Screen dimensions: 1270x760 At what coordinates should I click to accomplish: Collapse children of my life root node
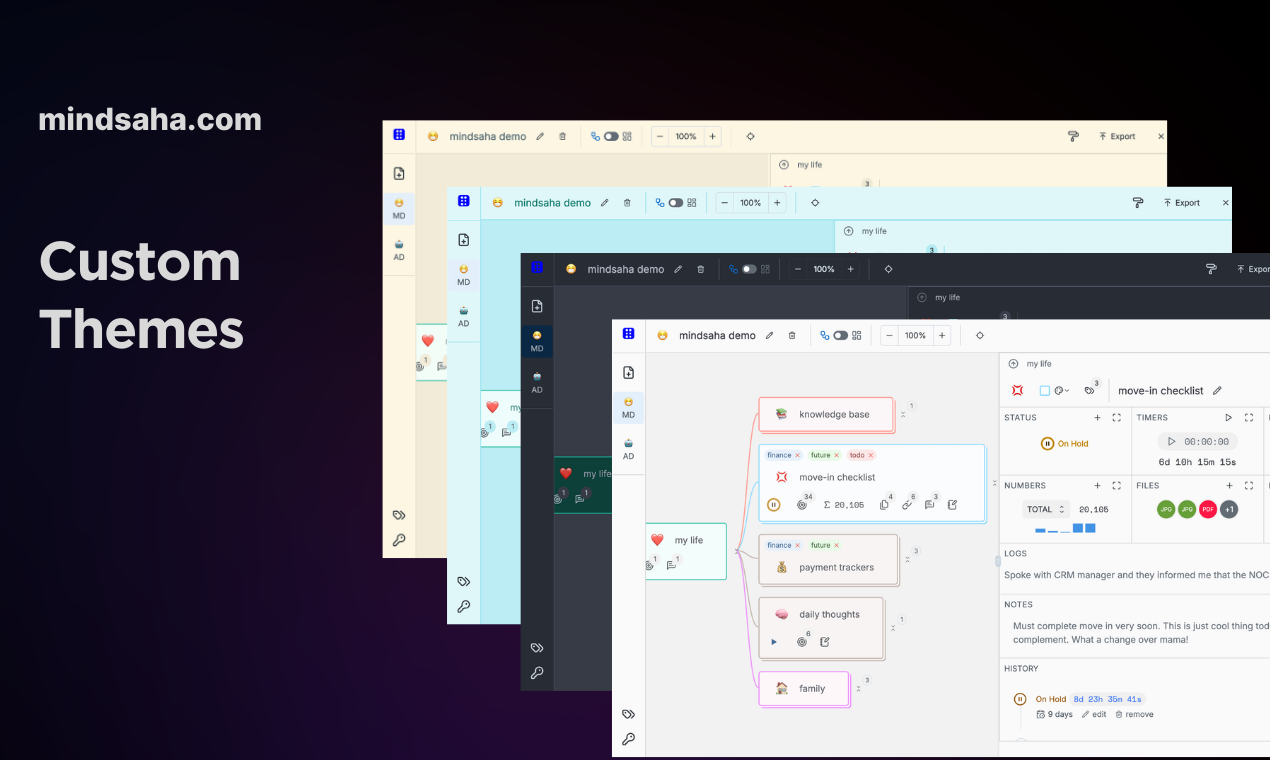coord(736,551)
